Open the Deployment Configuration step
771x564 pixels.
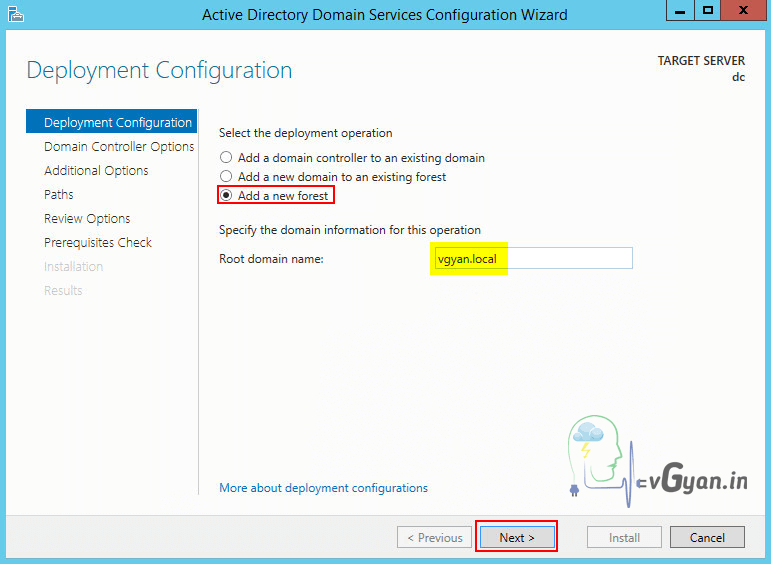point(117,123)
